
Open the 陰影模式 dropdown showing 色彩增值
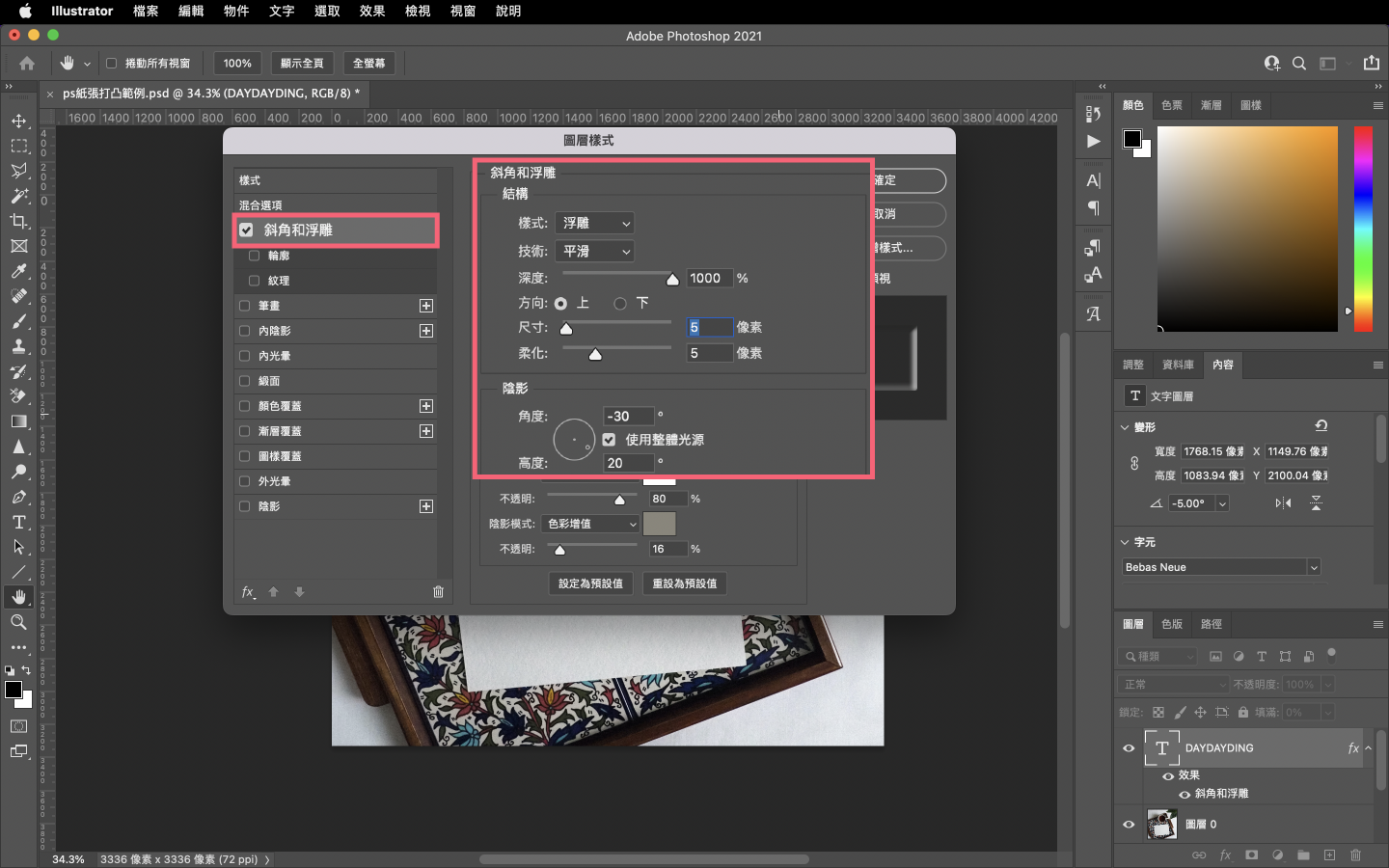[590, 524]
